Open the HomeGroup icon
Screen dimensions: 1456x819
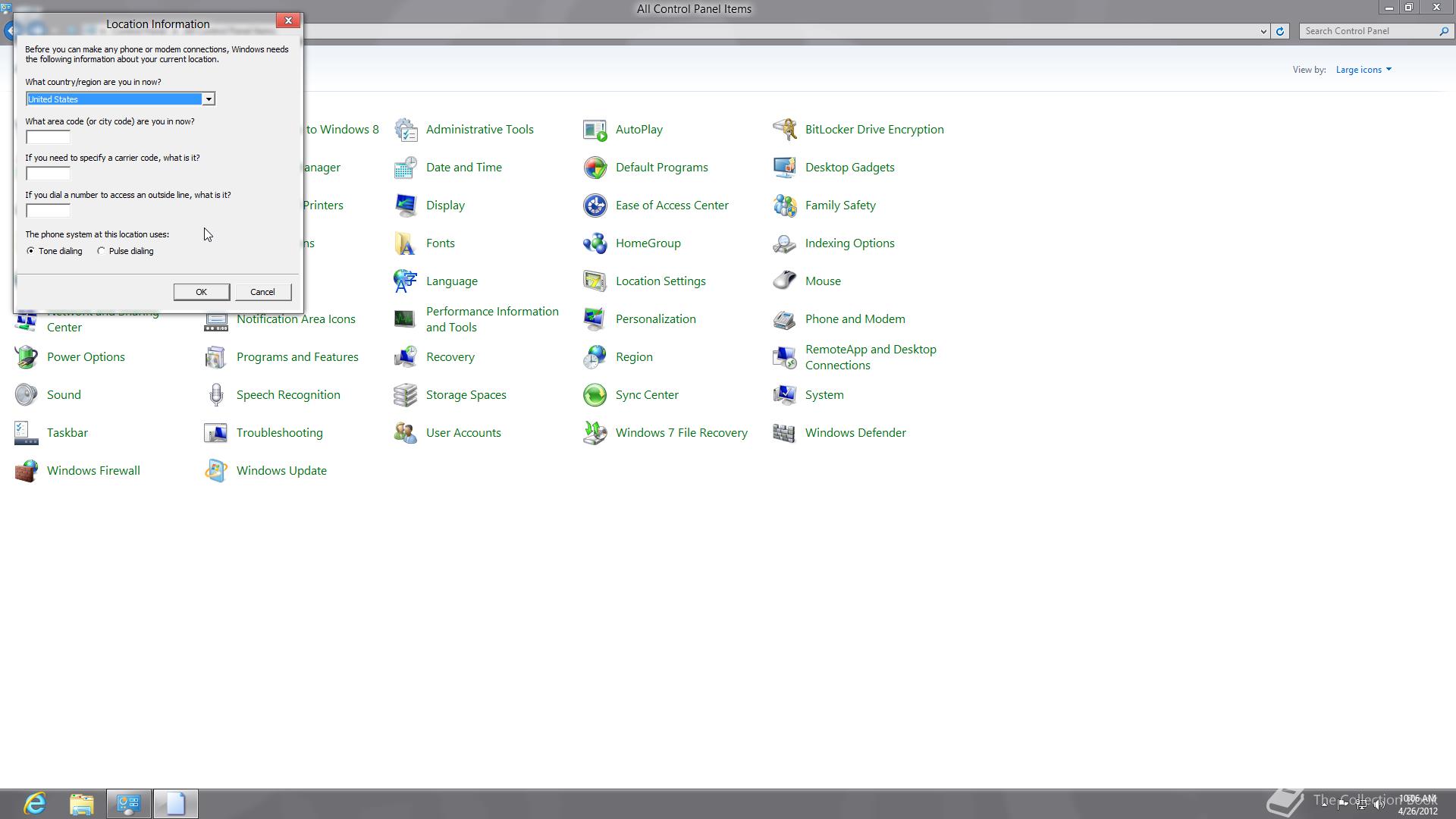tap(595, 243)
